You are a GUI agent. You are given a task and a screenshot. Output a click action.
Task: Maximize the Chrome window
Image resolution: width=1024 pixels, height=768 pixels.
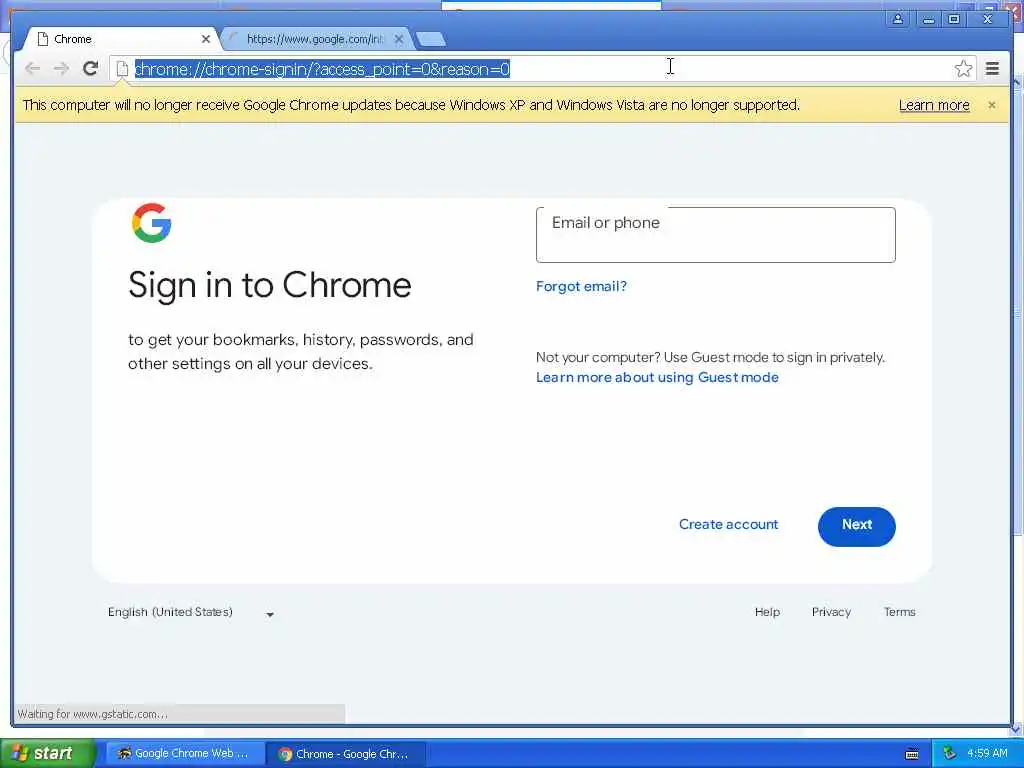tap(953, 19)
